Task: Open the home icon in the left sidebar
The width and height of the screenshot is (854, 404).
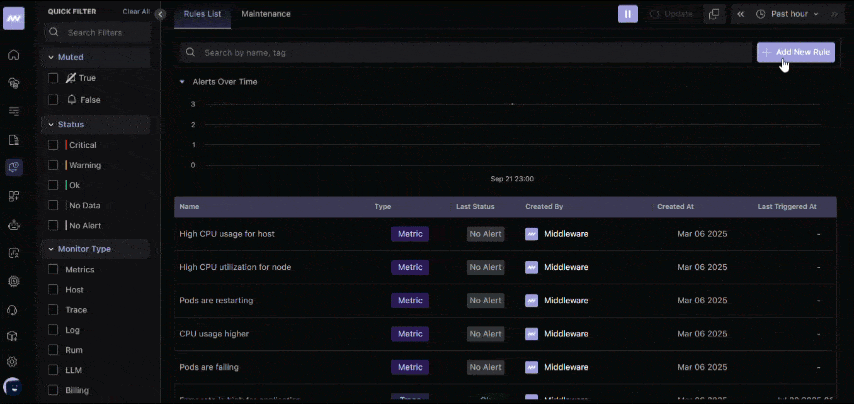Action: tap(14, 55)
